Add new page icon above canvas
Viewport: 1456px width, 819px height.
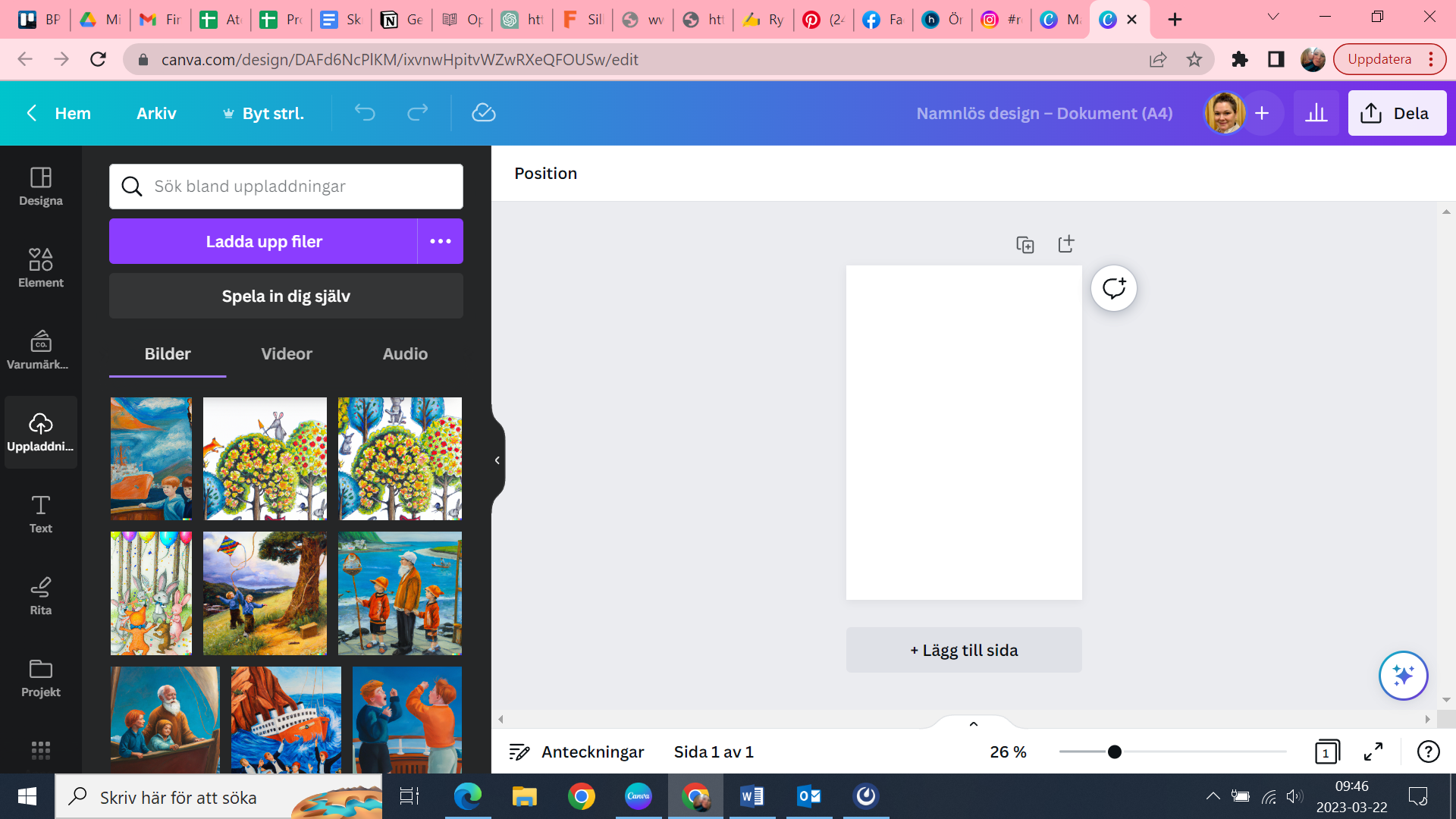(1066, 244)
